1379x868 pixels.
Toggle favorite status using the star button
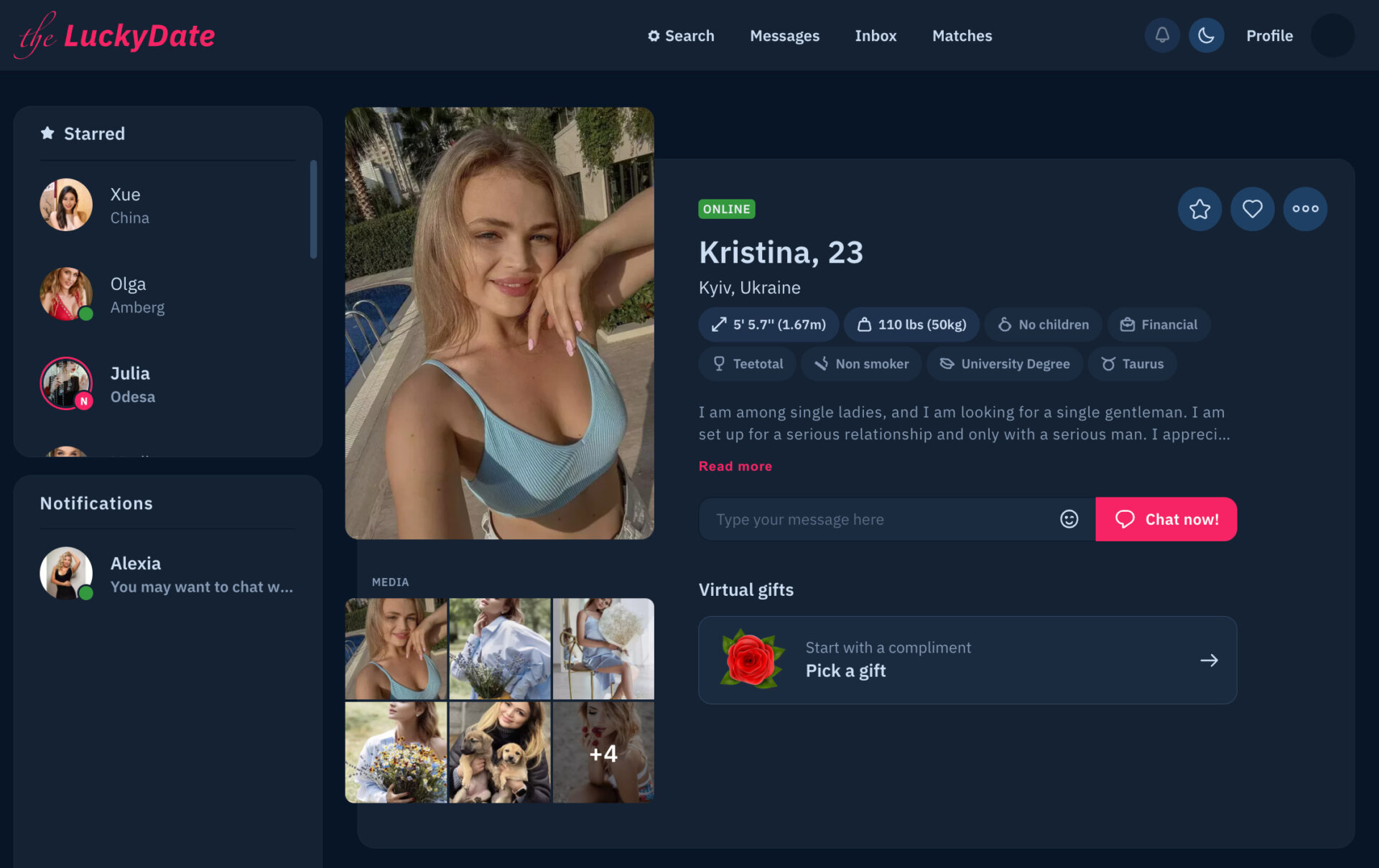tap(1199, 209)
